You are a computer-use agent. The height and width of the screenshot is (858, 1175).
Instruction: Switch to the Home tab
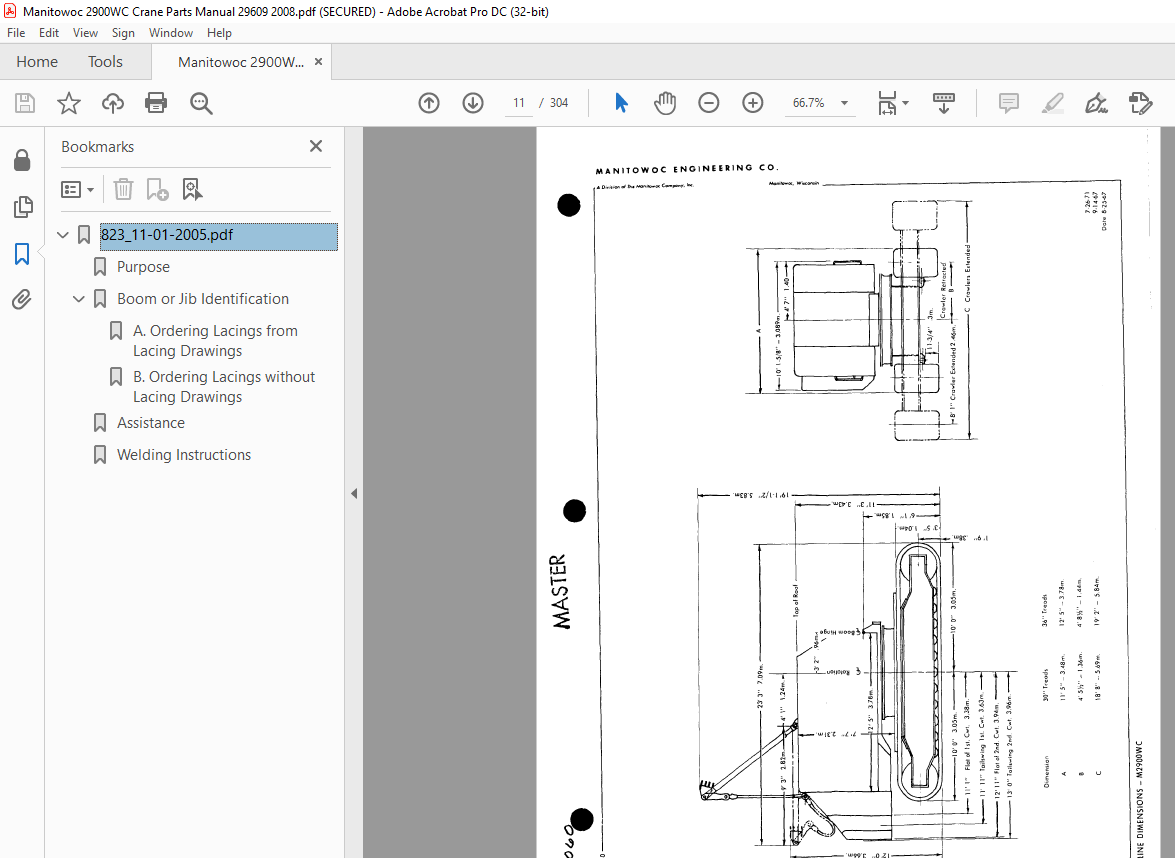click(37, 61)
